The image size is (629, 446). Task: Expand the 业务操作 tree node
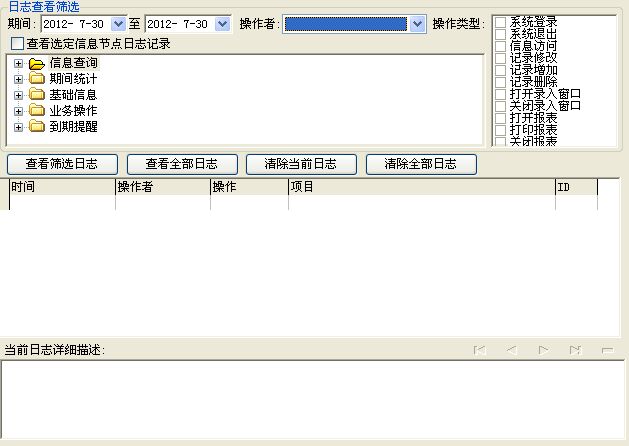[x=18, y=111]
